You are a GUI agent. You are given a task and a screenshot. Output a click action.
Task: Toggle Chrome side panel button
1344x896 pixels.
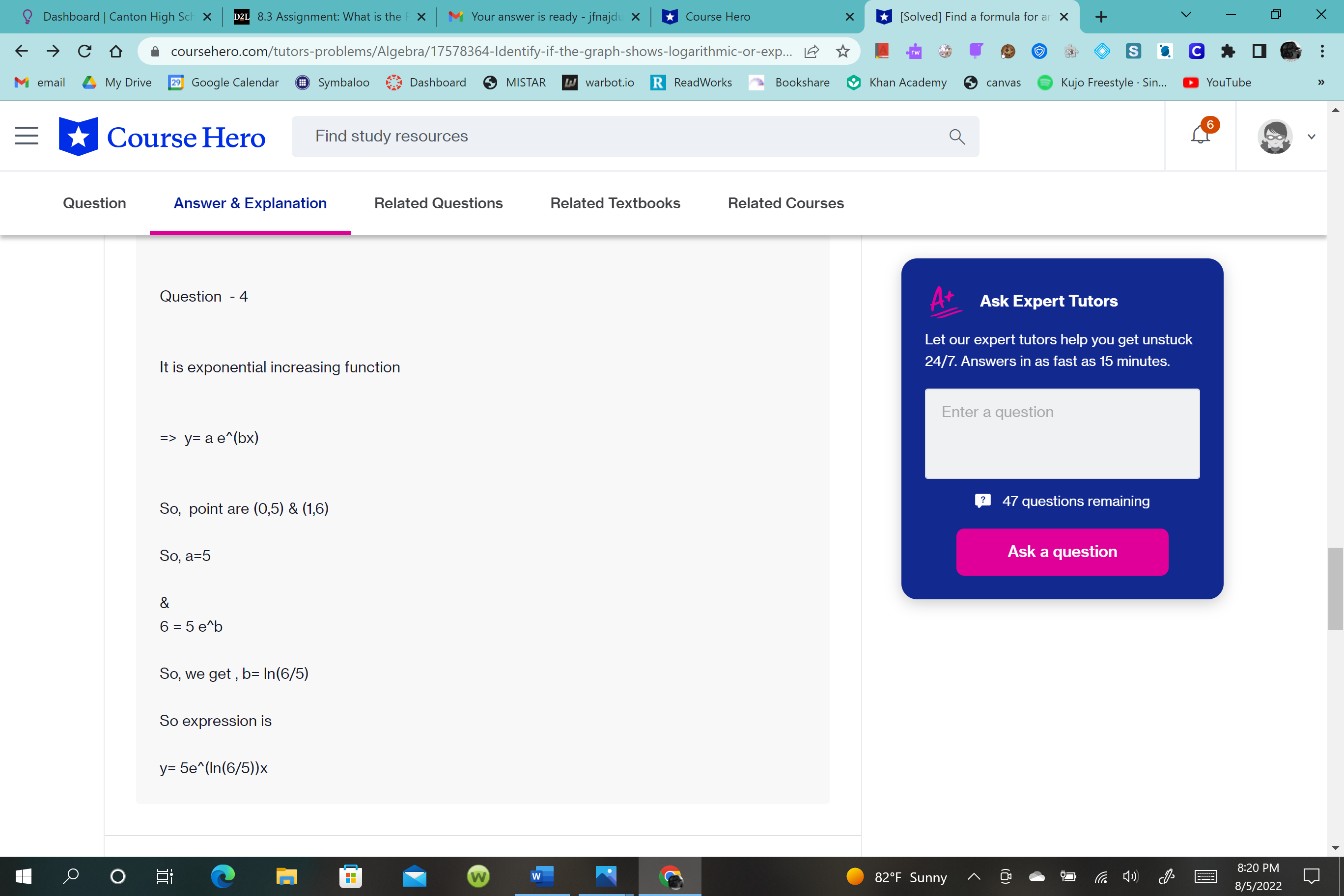(1259, 52)
